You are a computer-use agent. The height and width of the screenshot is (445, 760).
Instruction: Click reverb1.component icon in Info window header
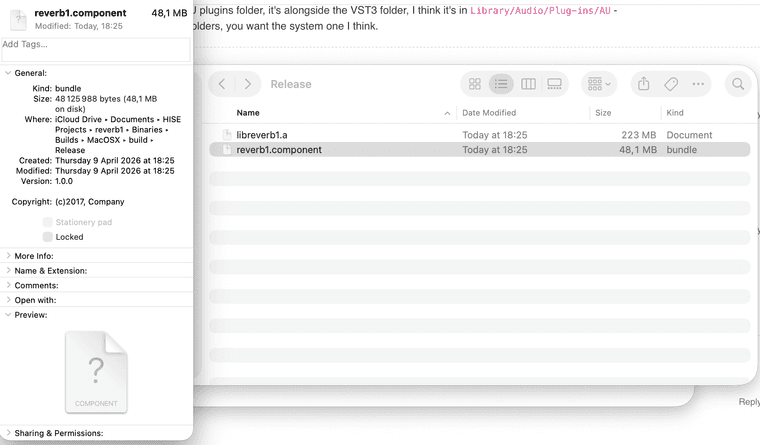[18, 19]
